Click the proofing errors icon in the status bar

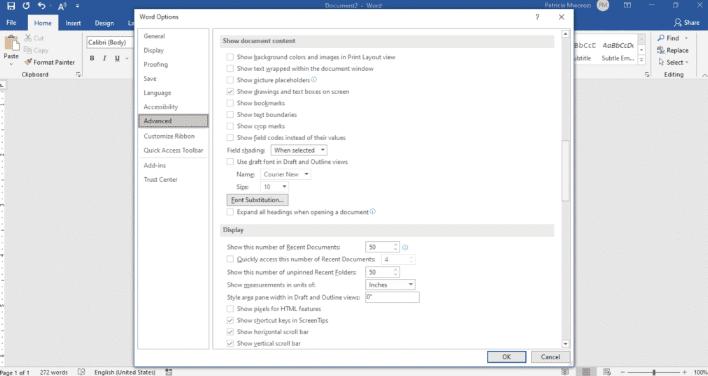coord(81,372)
